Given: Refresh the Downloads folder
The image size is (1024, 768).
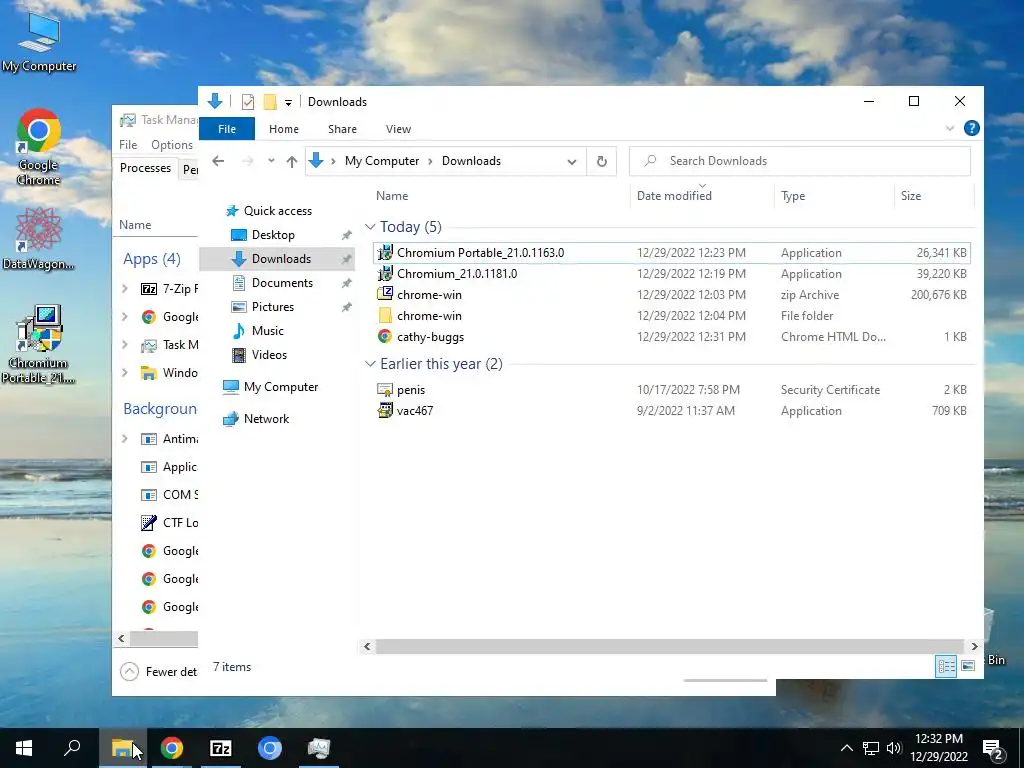Looking at the screenshot, I should (x=601, y=161).
